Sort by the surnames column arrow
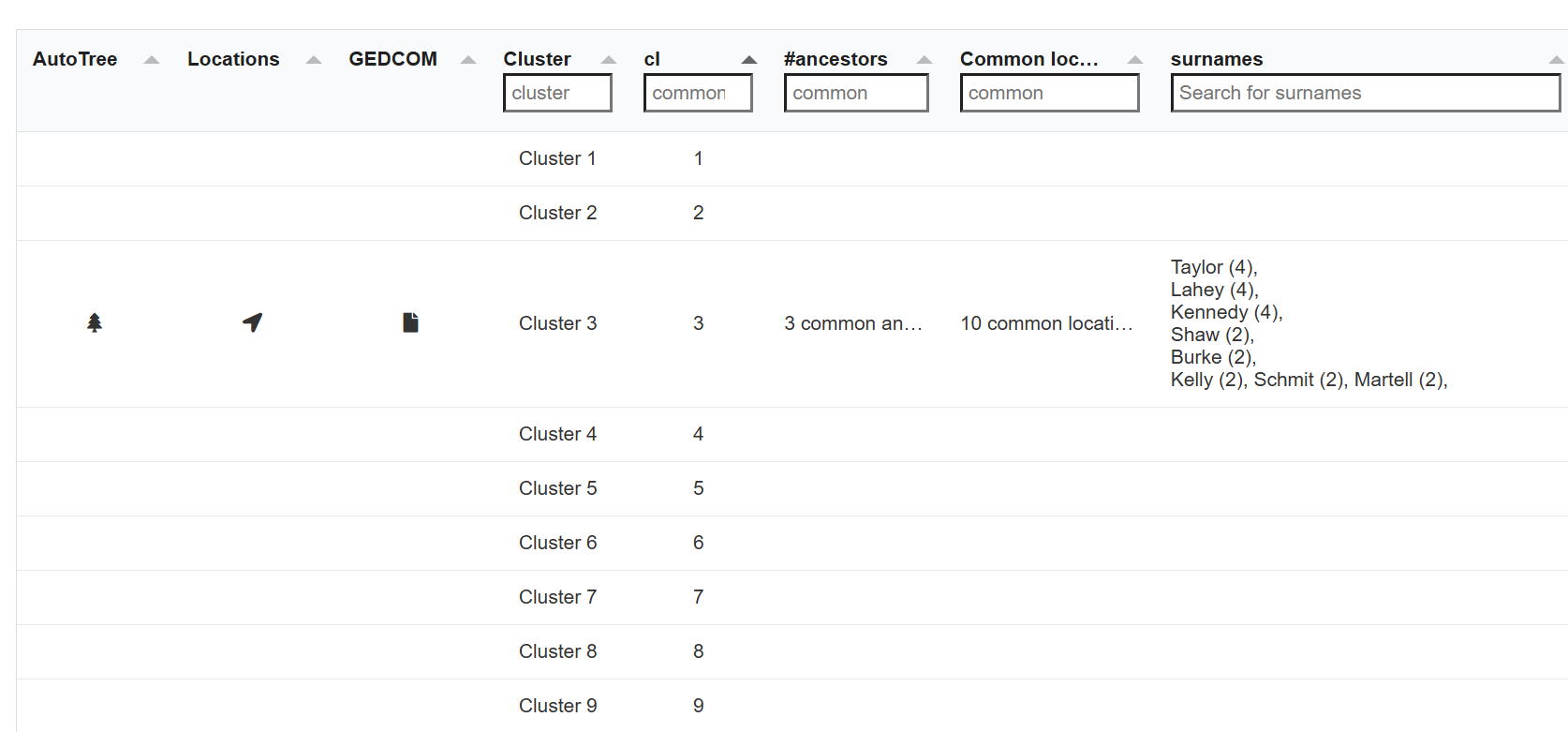This screenshot has height=732, width=1568. (x=1556, y=60)
